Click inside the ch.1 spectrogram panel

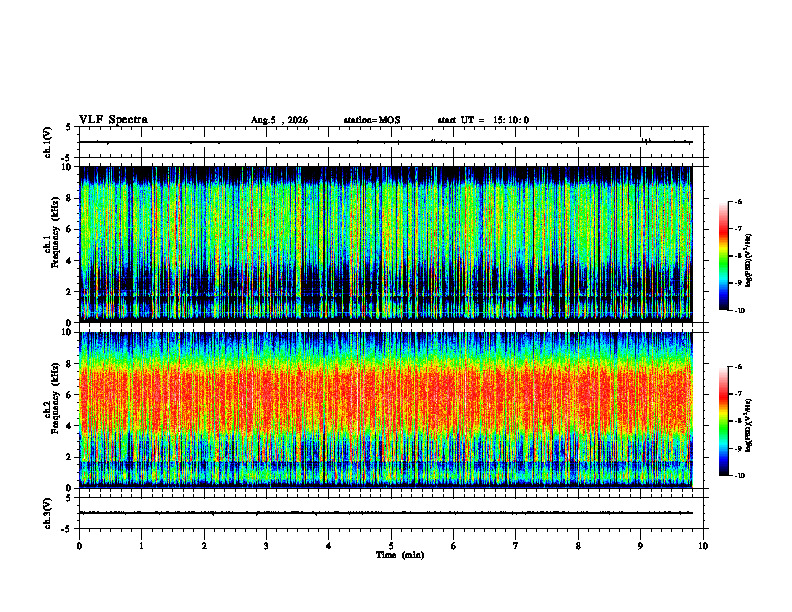click(385, 244)
